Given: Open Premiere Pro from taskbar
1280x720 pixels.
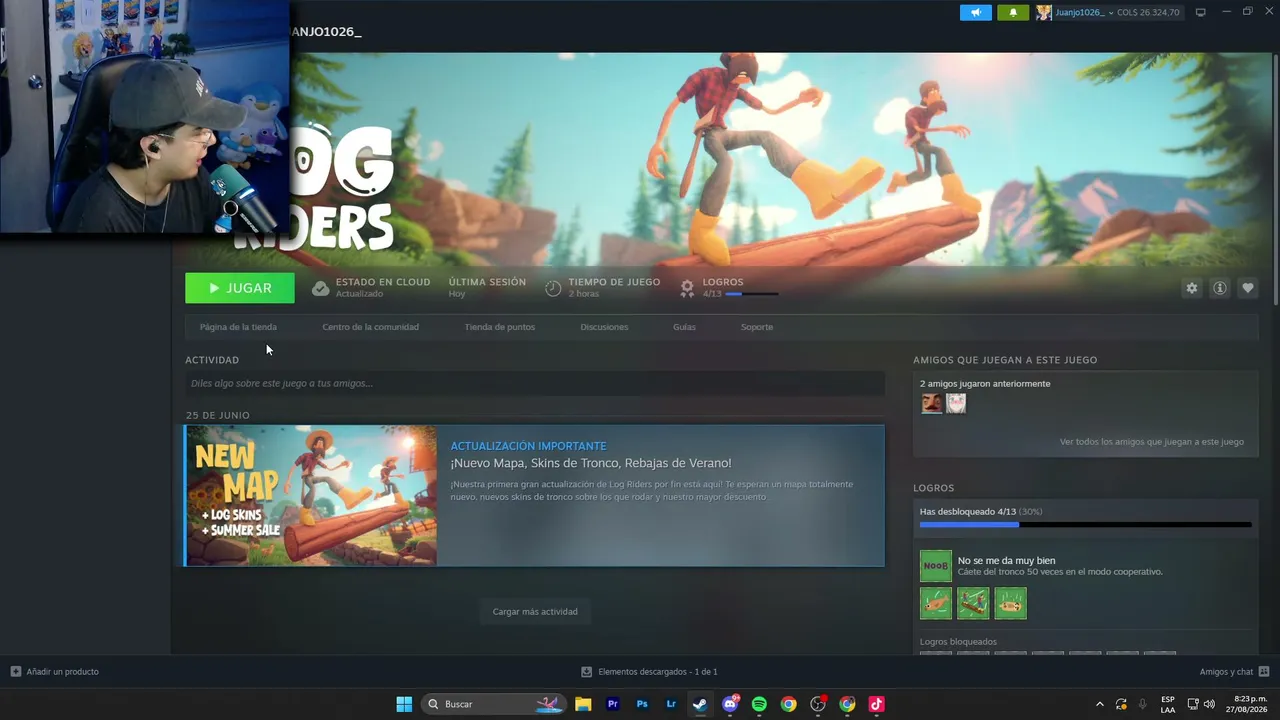Looking at the screenshot, I should [x=613, y=704].
